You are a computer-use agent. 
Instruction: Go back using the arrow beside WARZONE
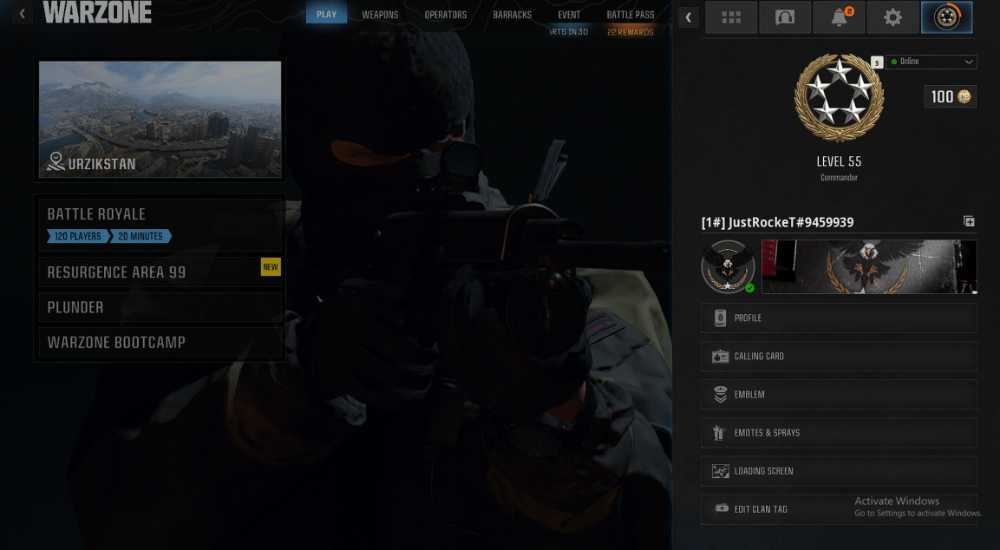click(x=22, y=13)
